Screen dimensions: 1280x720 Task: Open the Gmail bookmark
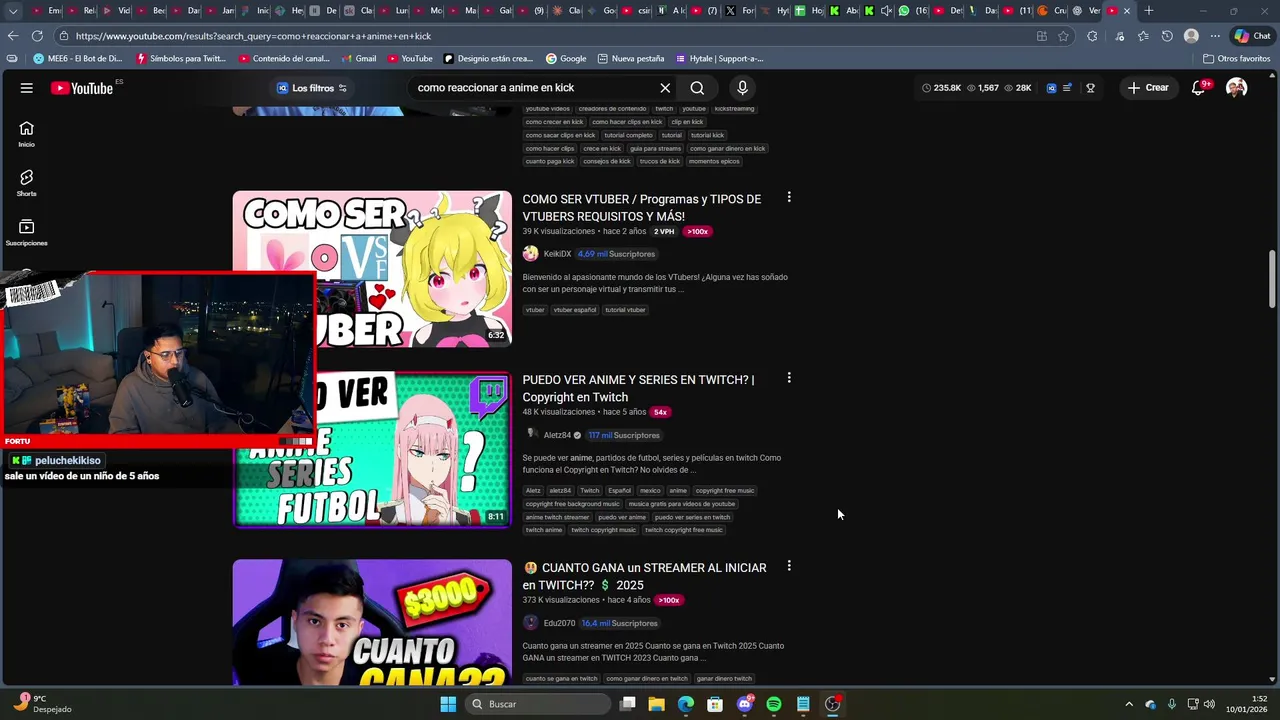point(357,59)
